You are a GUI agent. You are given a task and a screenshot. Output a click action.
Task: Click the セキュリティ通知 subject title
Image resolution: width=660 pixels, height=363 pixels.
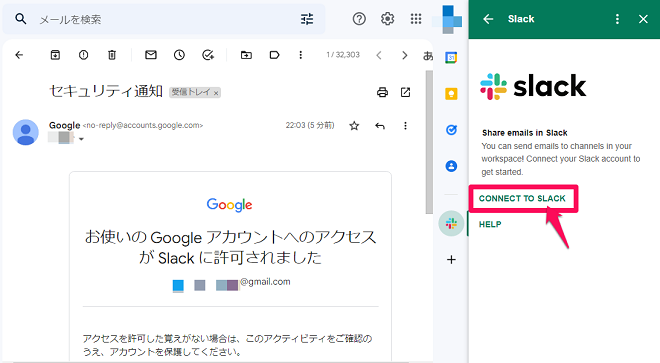click(106, 91)
